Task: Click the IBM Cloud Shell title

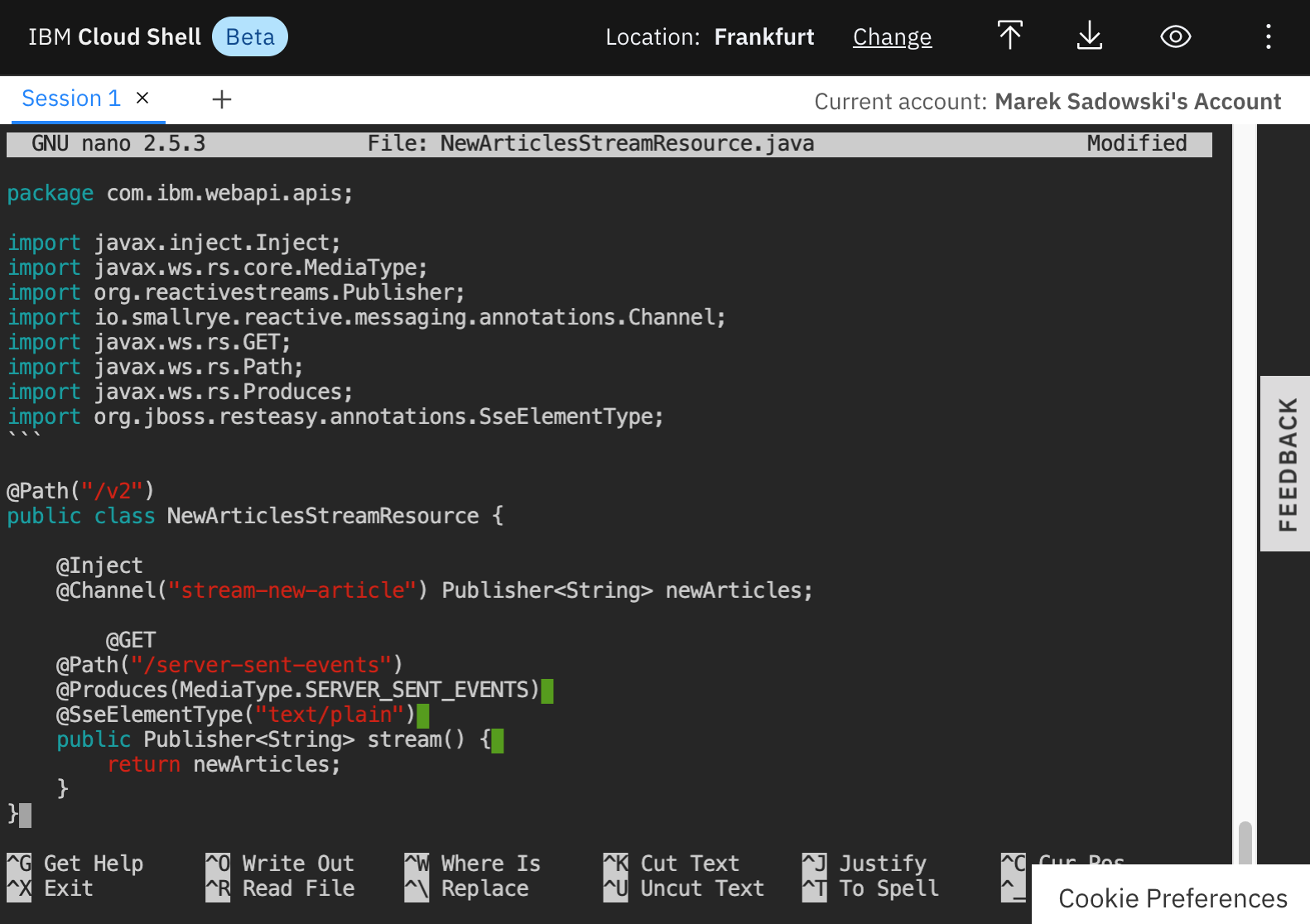Action: 114,37
